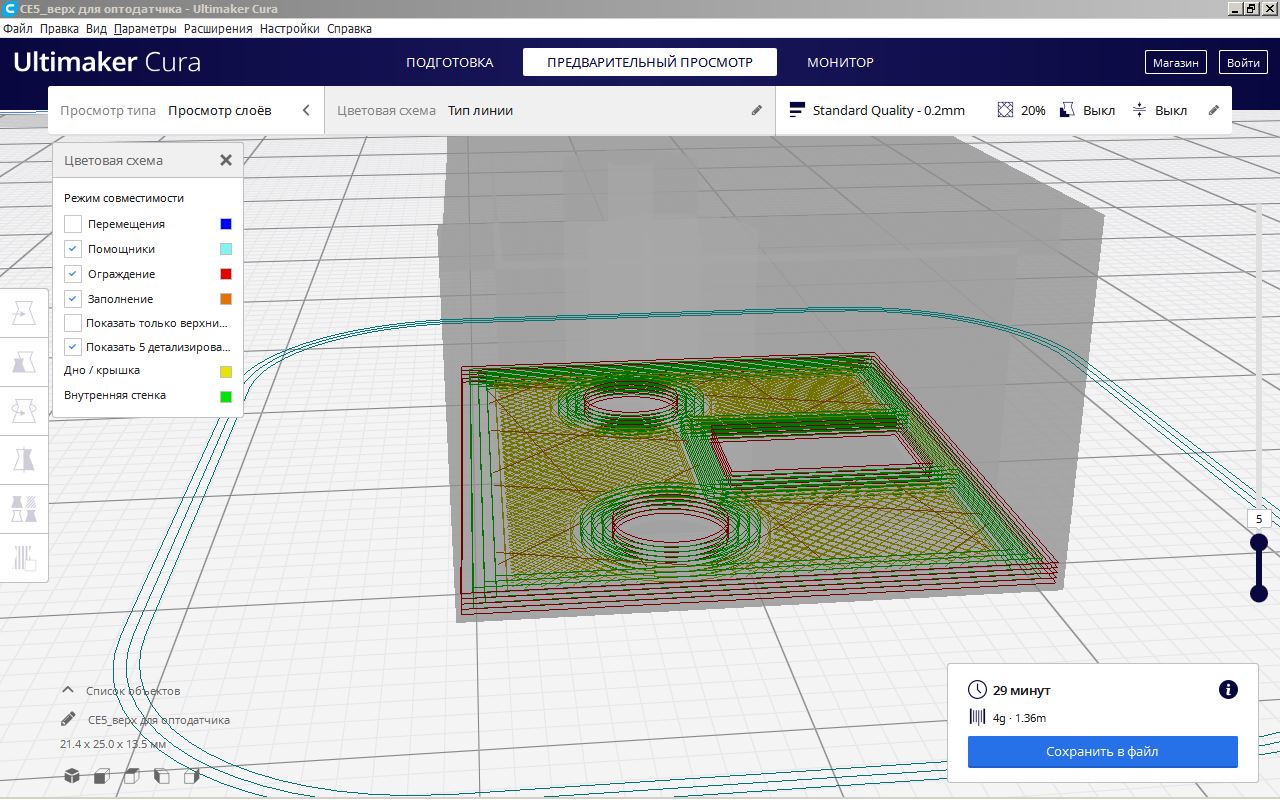Click the Сохранить в файл button

[x=1102, y=751]
